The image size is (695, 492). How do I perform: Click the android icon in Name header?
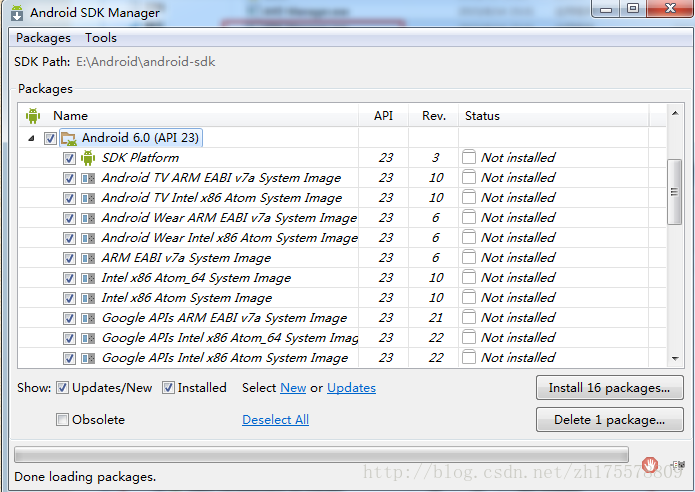pos(33,116)
